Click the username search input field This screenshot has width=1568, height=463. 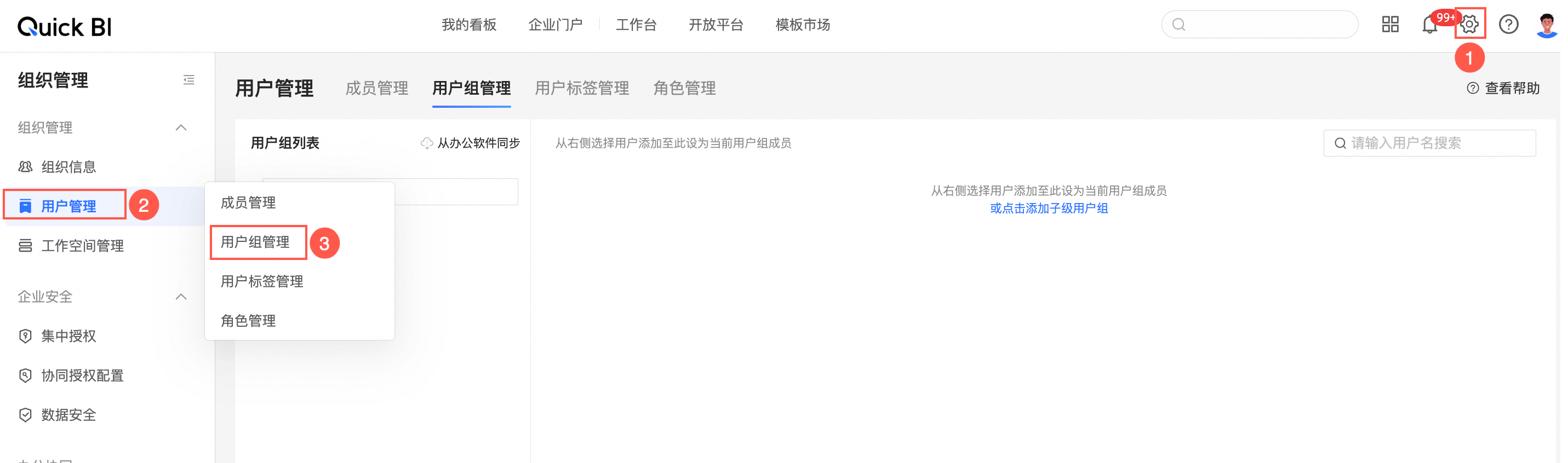coord(1437,143)
